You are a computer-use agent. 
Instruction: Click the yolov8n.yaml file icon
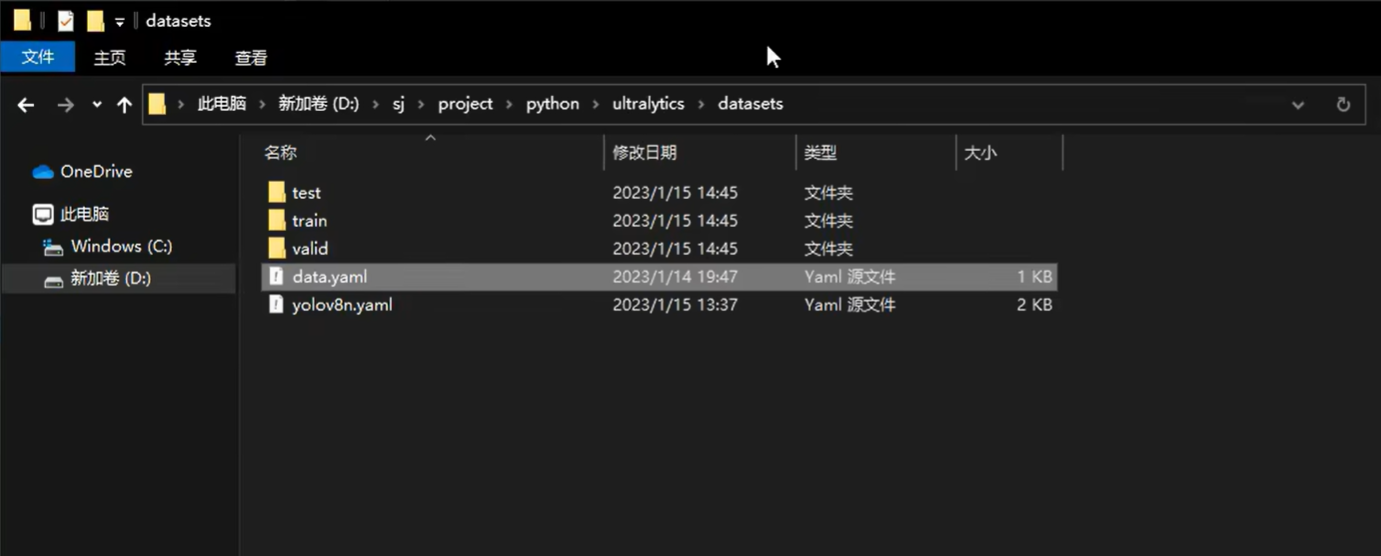(277, 304)
